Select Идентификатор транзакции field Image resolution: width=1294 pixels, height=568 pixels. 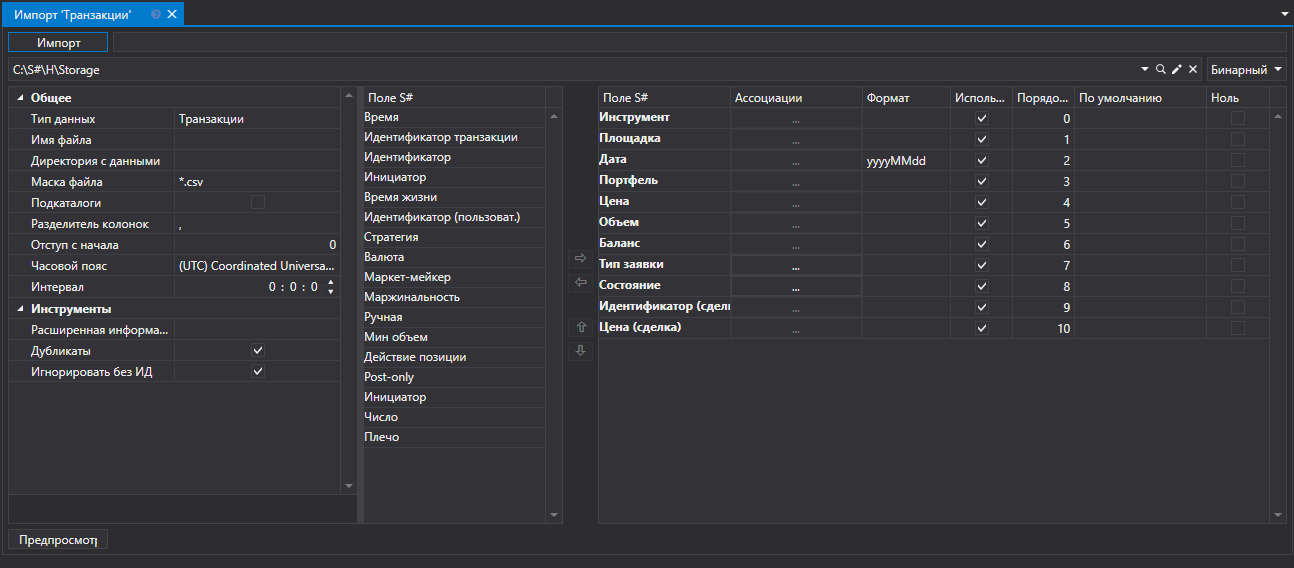pos(453,137)
